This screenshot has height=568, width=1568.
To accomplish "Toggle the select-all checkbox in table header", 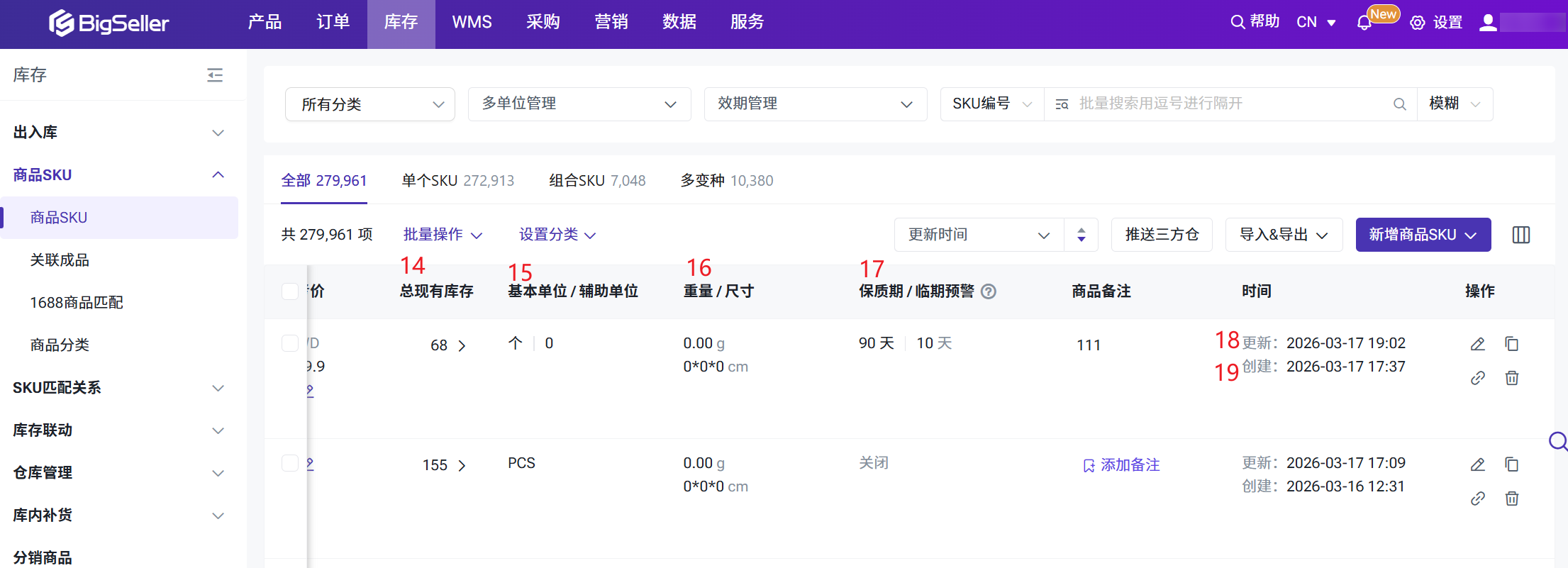I will tap(290, 291).
